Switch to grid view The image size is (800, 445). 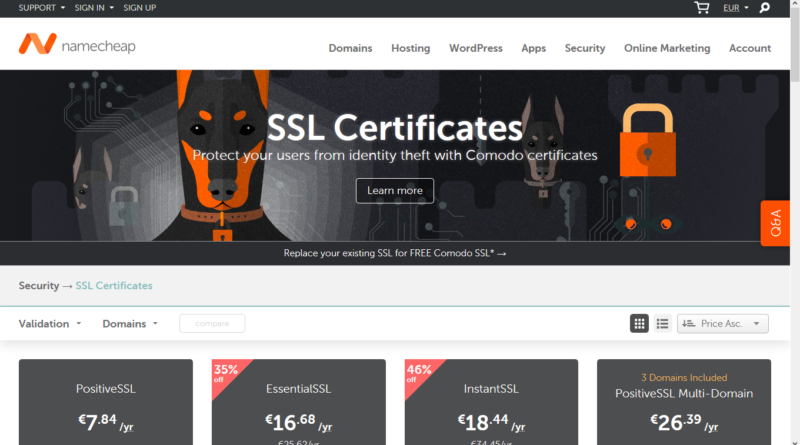click(x=639, y=324)
